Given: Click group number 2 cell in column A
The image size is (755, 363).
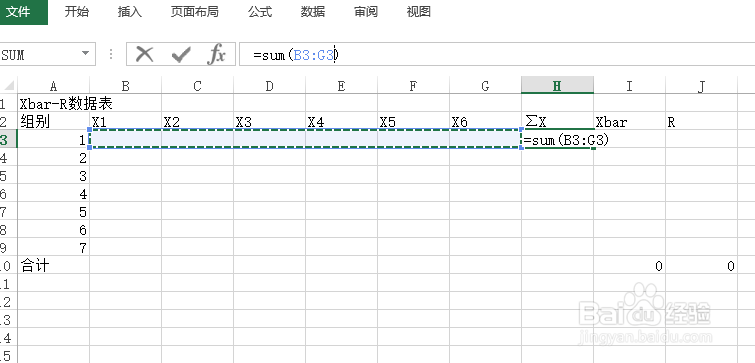Looking at the screenshot, I should coord(53,157).
